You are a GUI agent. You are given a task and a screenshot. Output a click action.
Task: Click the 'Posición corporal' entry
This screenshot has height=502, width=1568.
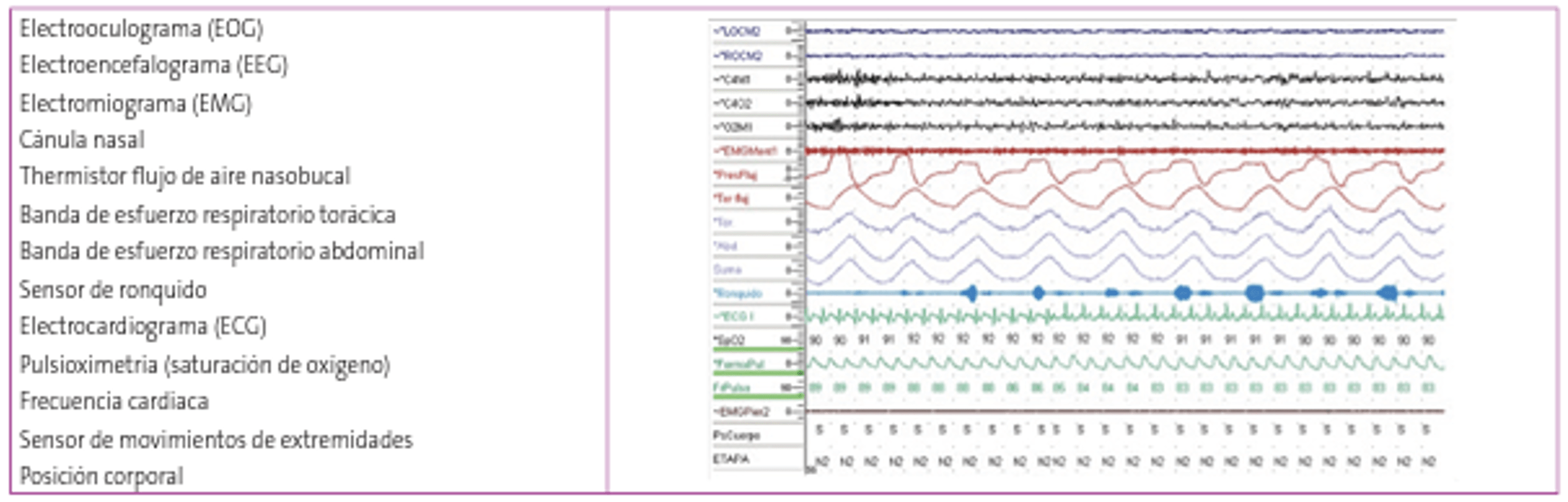pos(101,476)
